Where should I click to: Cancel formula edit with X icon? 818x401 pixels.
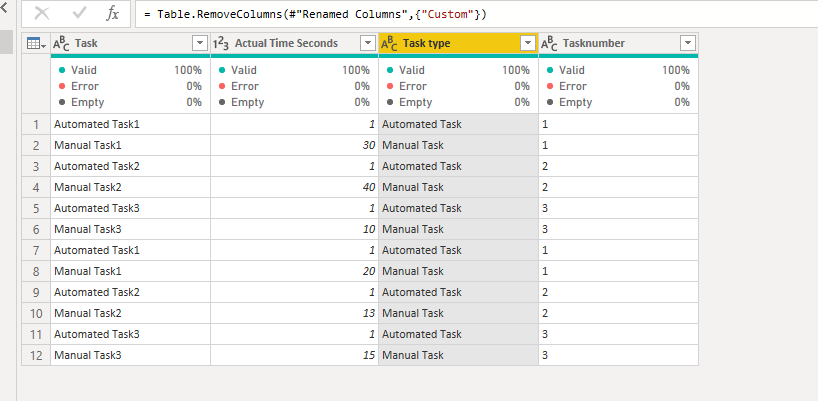pyautogui.click(x=42, y=14)
